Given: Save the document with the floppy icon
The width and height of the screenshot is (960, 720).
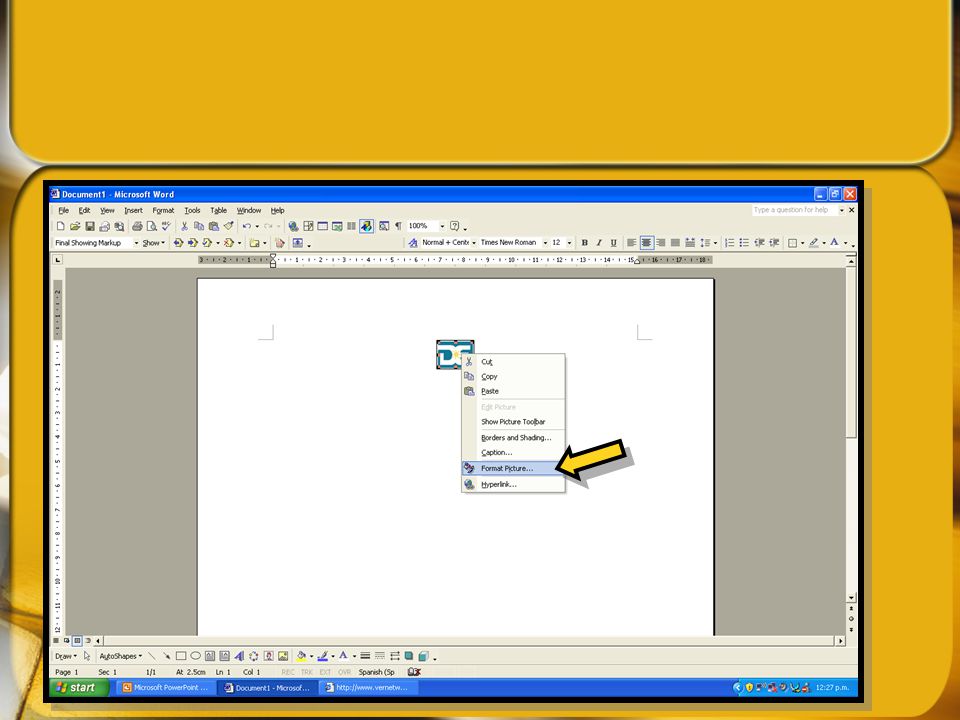Looking at the screenshot, I should [x=89, y=227].
